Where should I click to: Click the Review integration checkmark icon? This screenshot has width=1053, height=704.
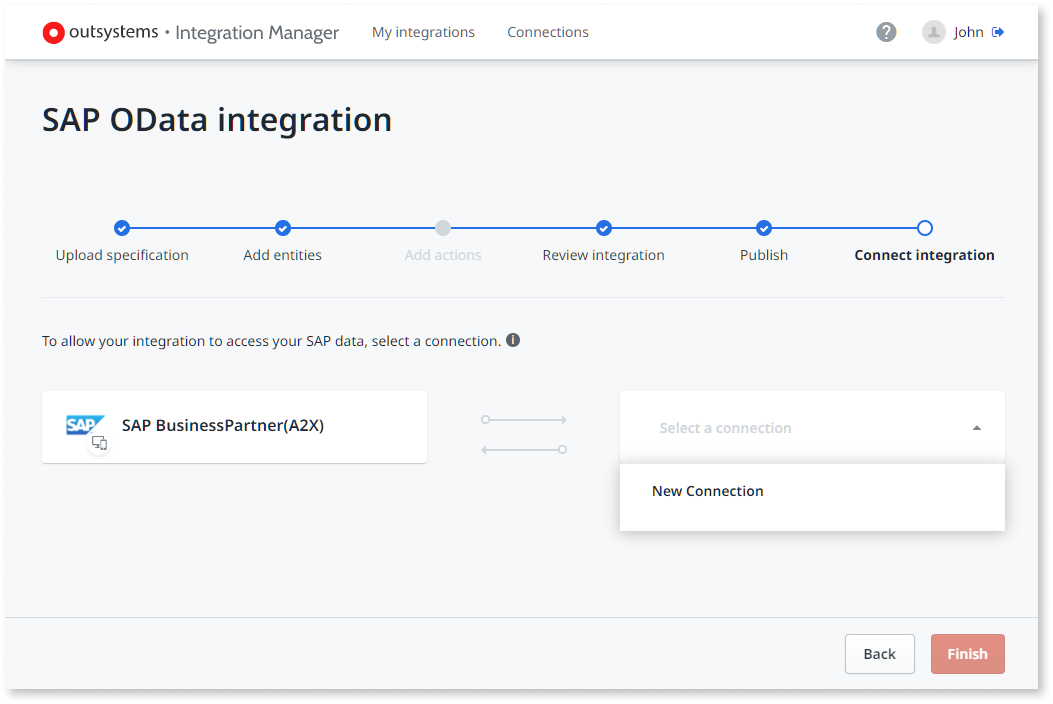[603, 228]
